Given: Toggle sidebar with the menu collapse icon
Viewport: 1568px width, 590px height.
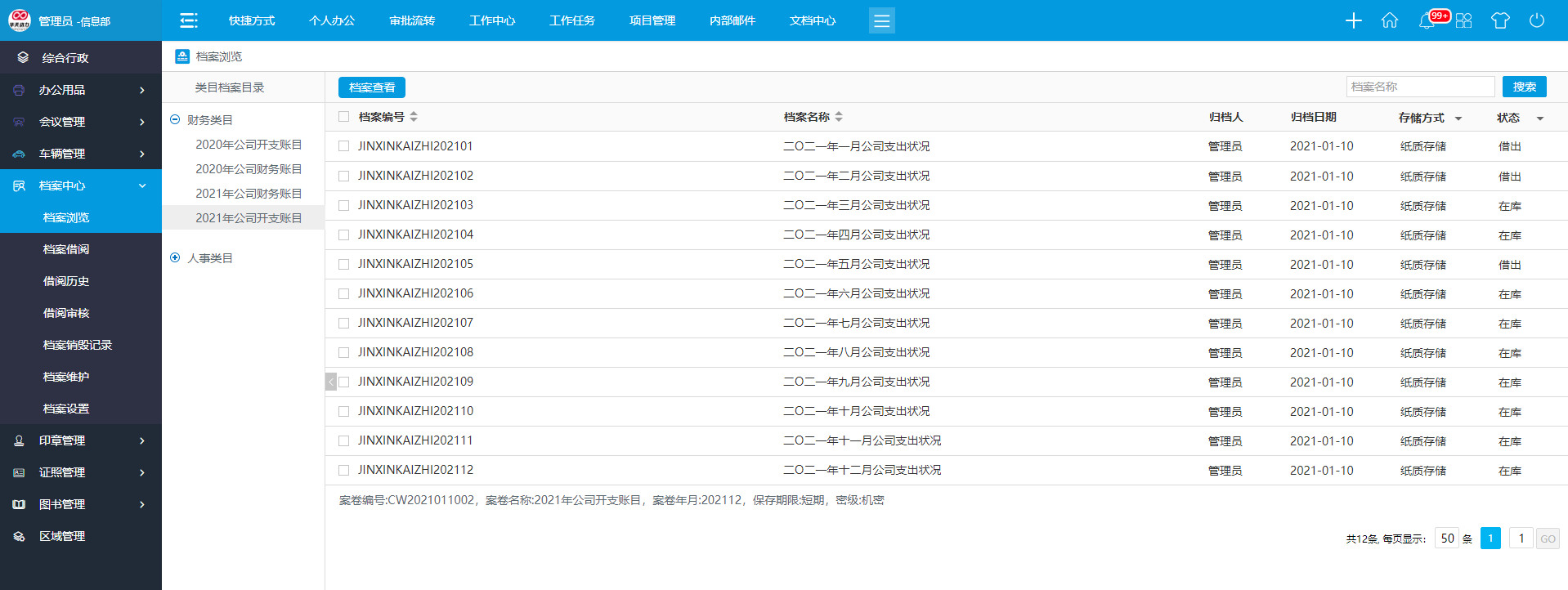Looking at the screenshot, I should [x=189, y=20].
